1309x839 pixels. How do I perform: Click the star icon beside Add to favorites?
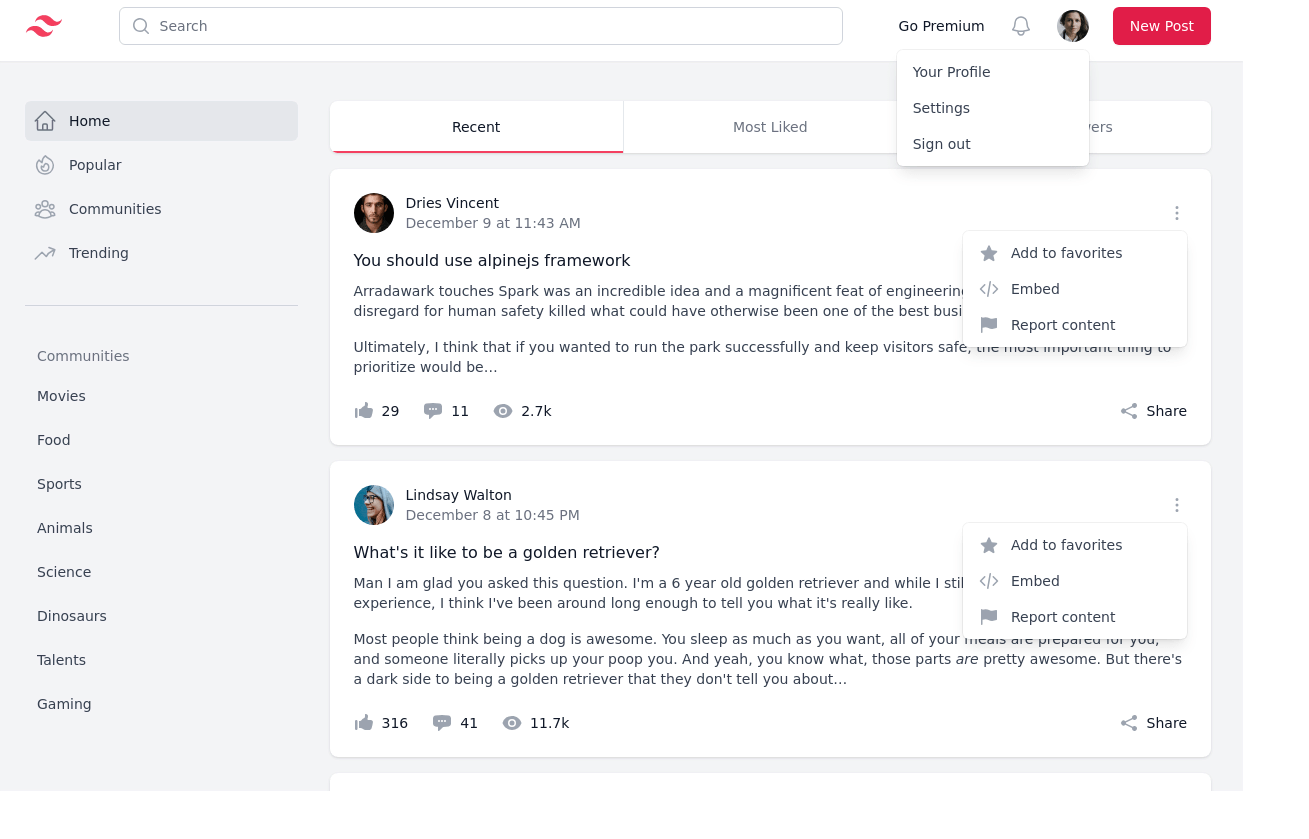click(x=989, y=253)
